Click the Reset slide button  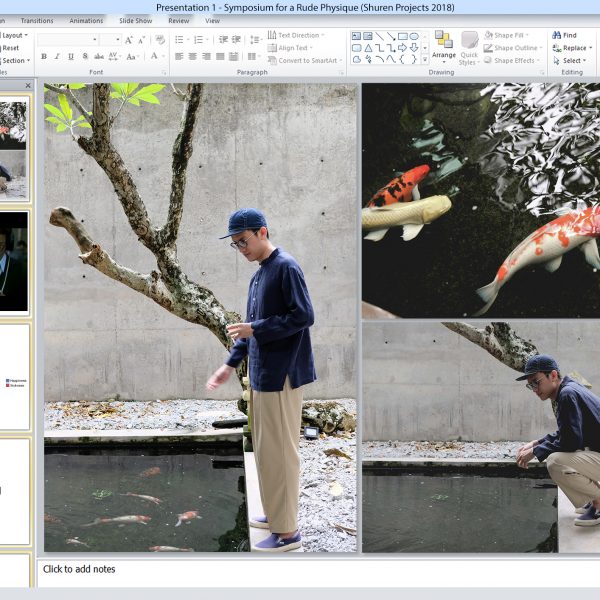pos(10,47)
